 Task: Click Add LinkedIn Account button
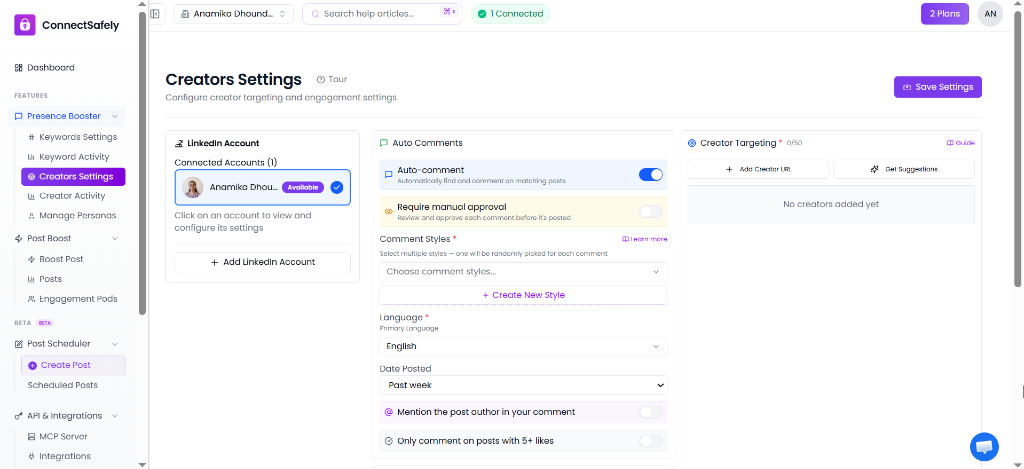click(263, 263)
